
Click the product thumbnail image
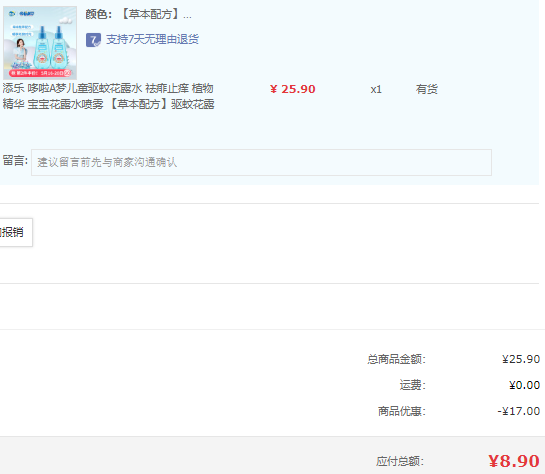[40, 43]
